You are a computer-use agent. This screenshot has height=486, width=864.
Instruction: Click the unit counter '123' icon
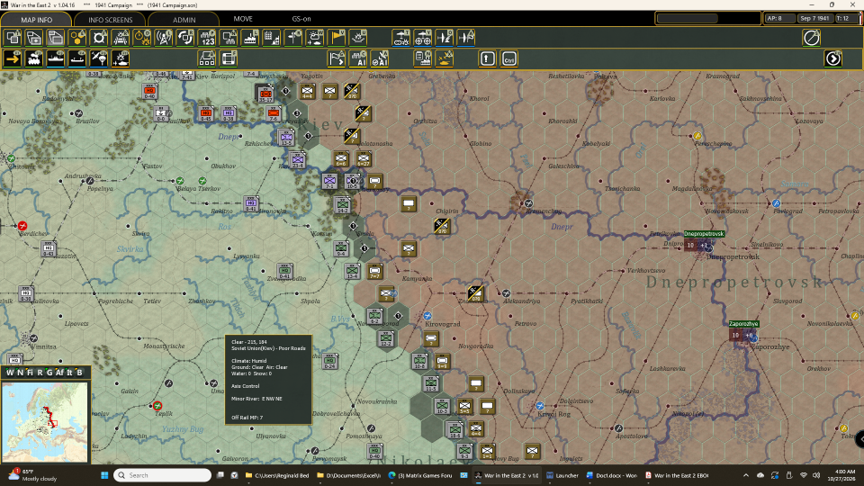click(x=207, y=38)
